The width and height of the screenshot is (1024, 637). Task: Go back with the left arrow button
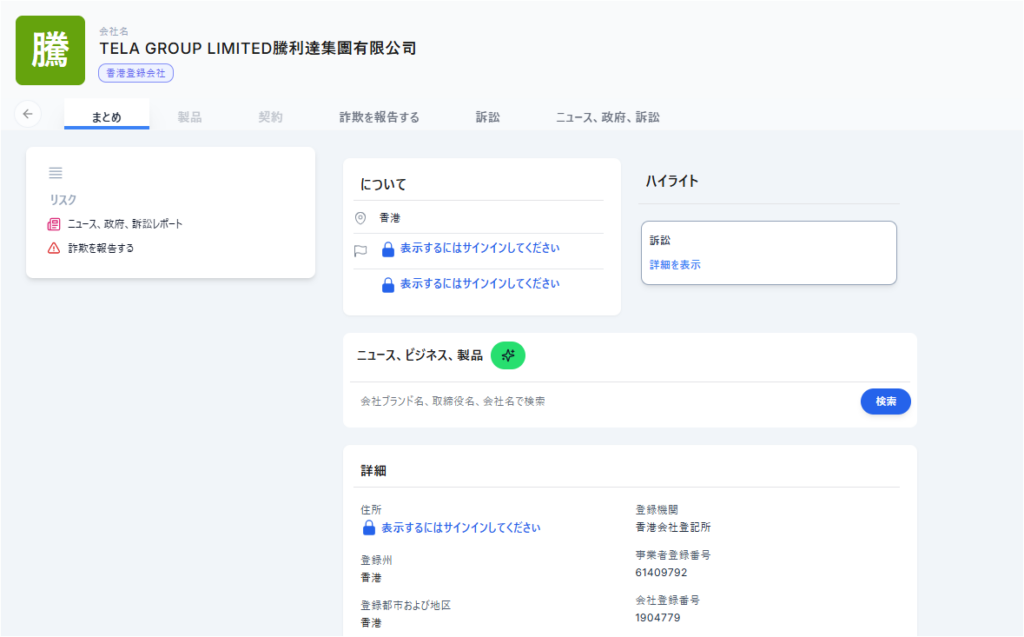tap(28, 114)
